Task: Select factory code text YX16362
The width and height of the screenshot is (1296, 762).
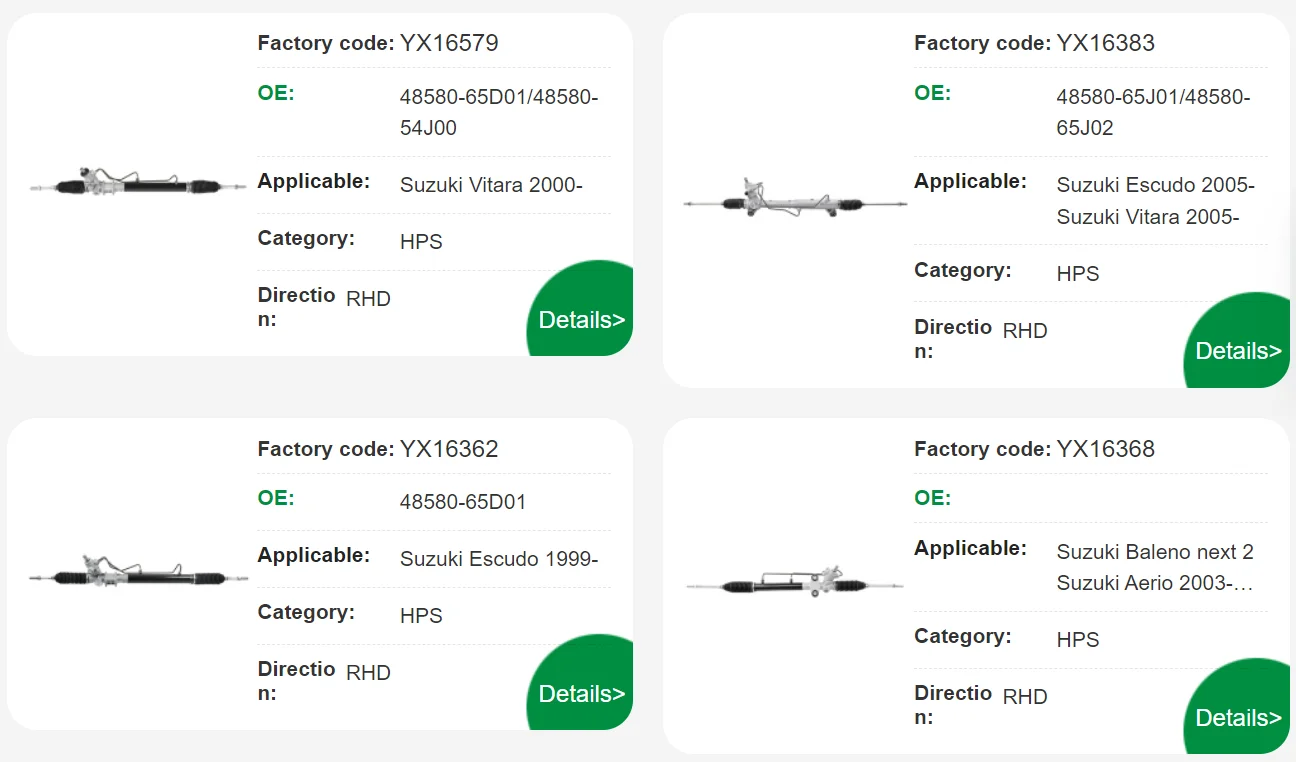Action: [x=449, y=449]
